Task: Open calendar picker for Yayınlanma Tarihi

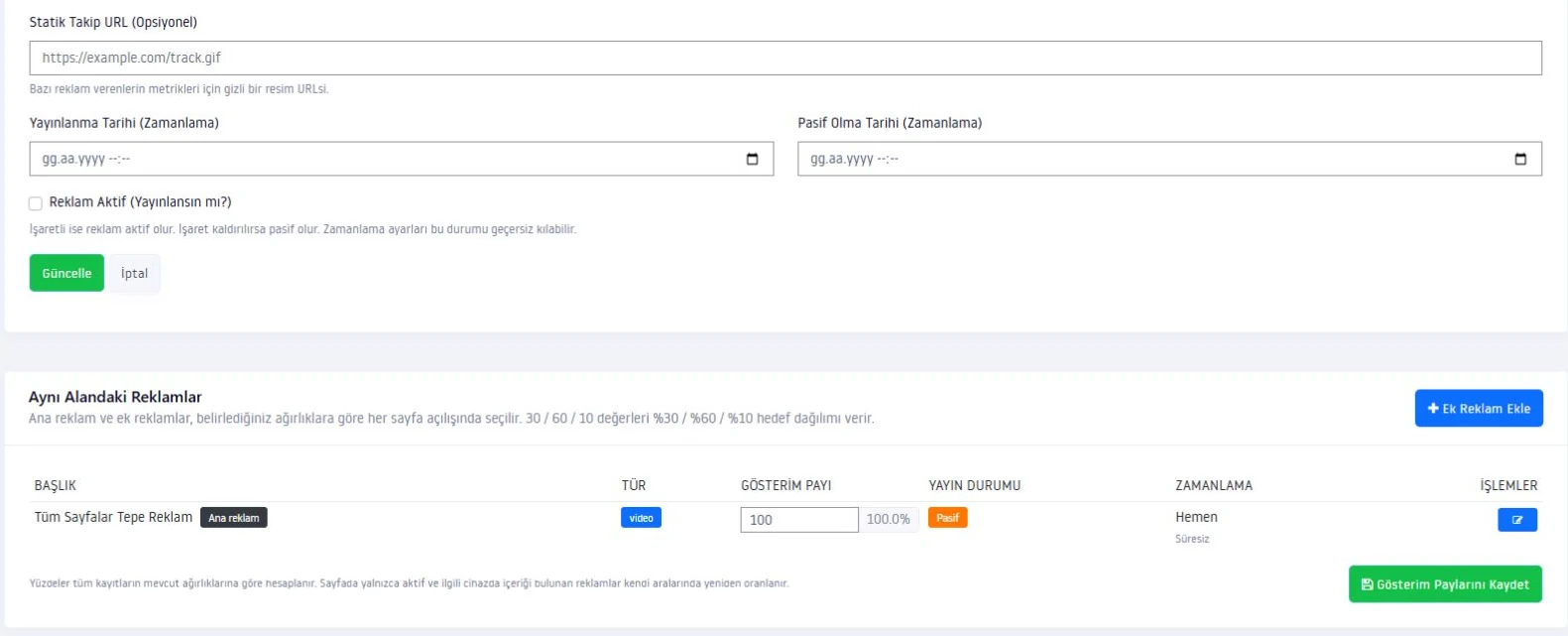Action: 752,159
